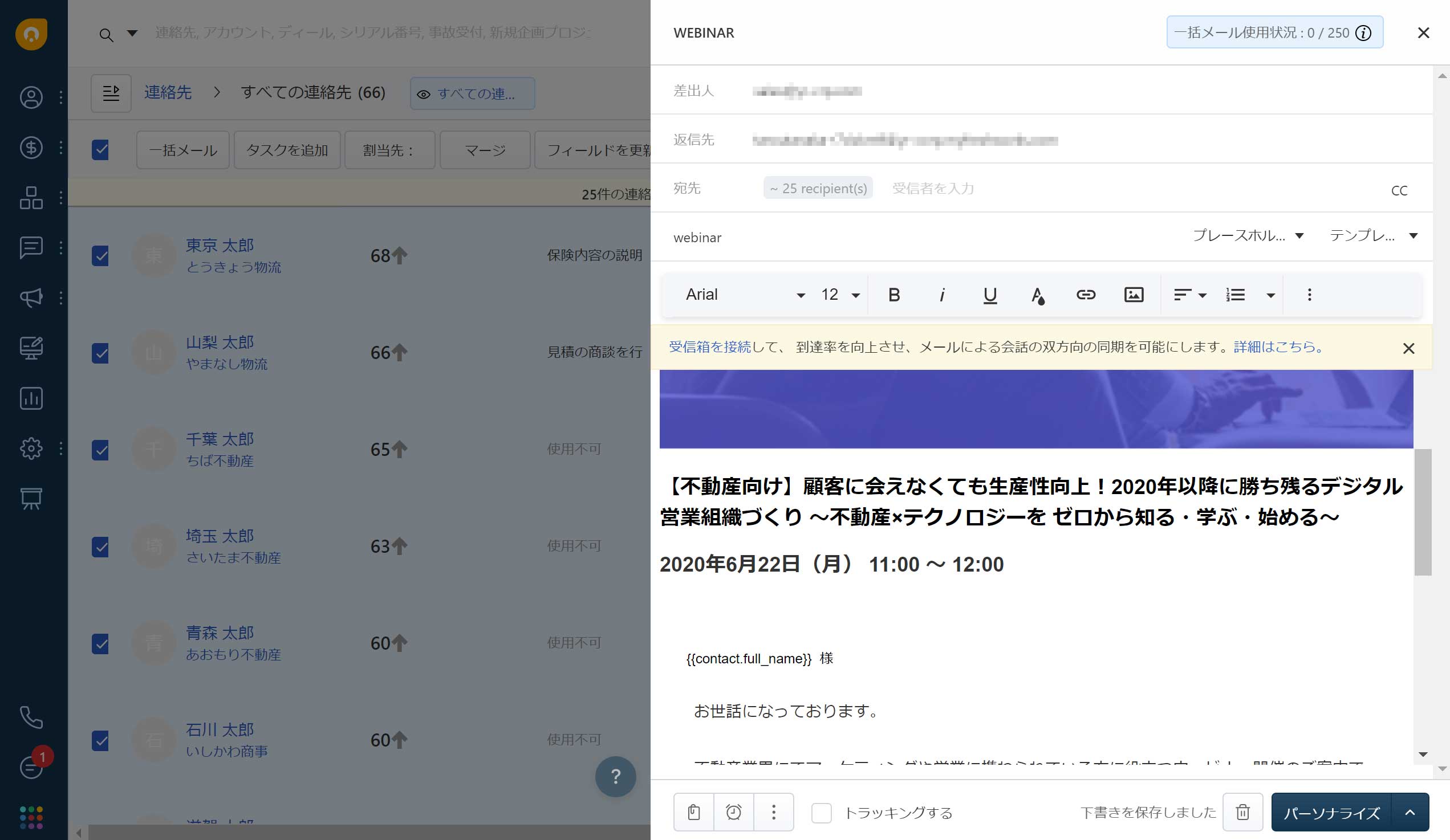Viewport: 1450px width, 840px height.
Task: Open the search scope dropdown arrow
Action: pyautogui.click(x=132, y=34)
